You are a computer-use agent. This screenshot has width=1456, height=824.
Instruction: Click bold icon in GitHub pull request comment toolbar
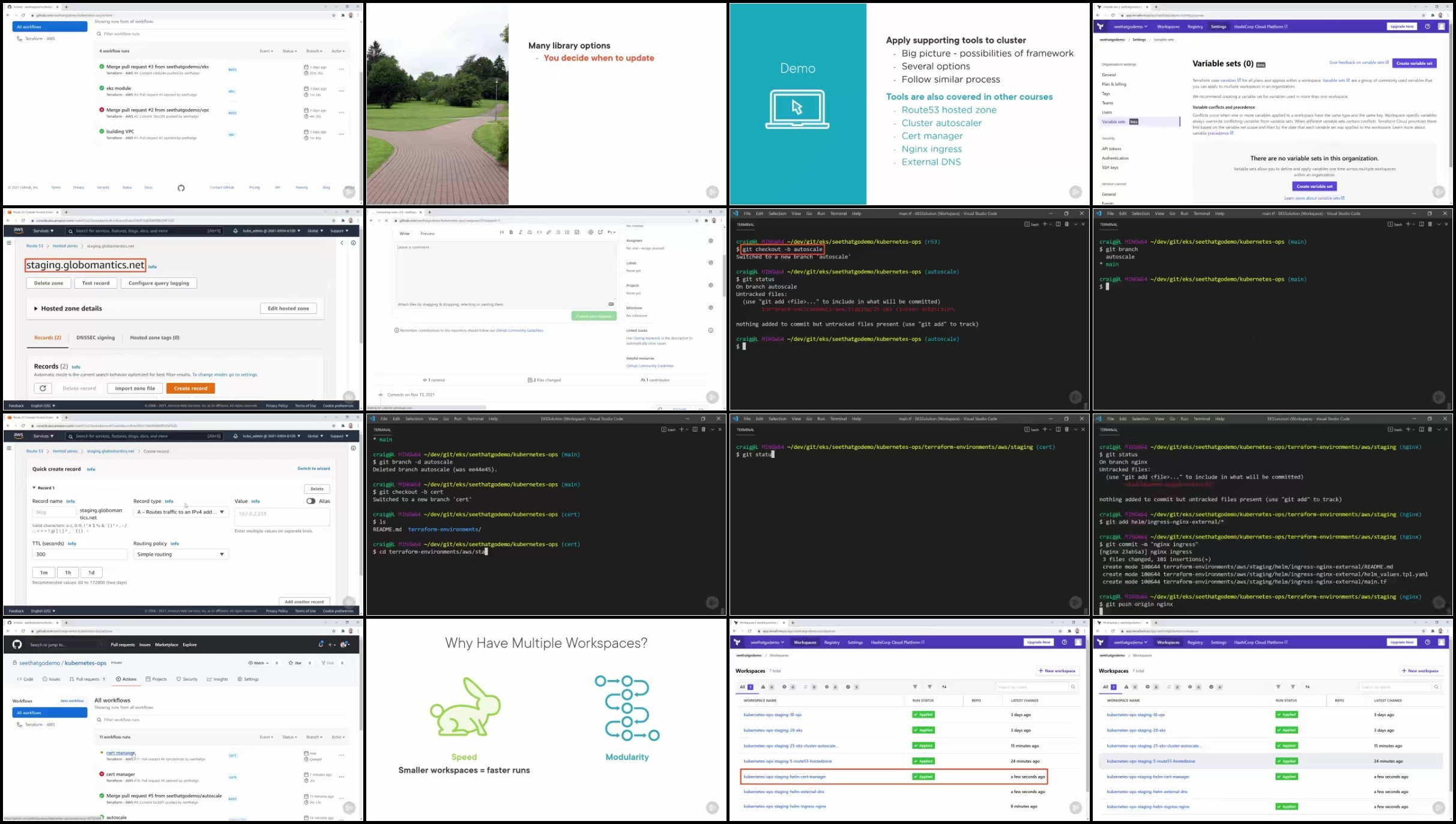pos(511,232)
